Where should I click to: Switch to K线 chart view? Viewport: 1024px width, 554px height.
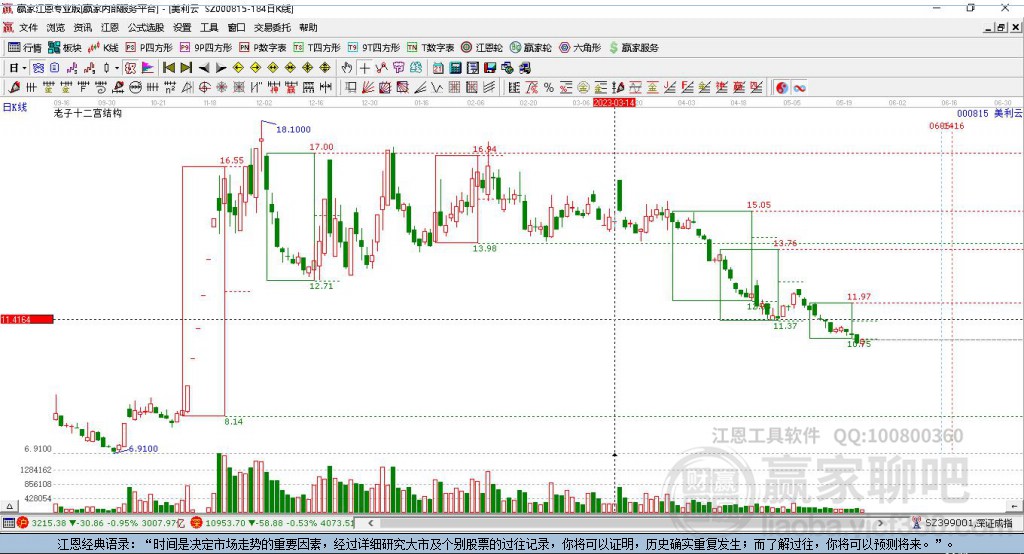(x=103, y=48)
